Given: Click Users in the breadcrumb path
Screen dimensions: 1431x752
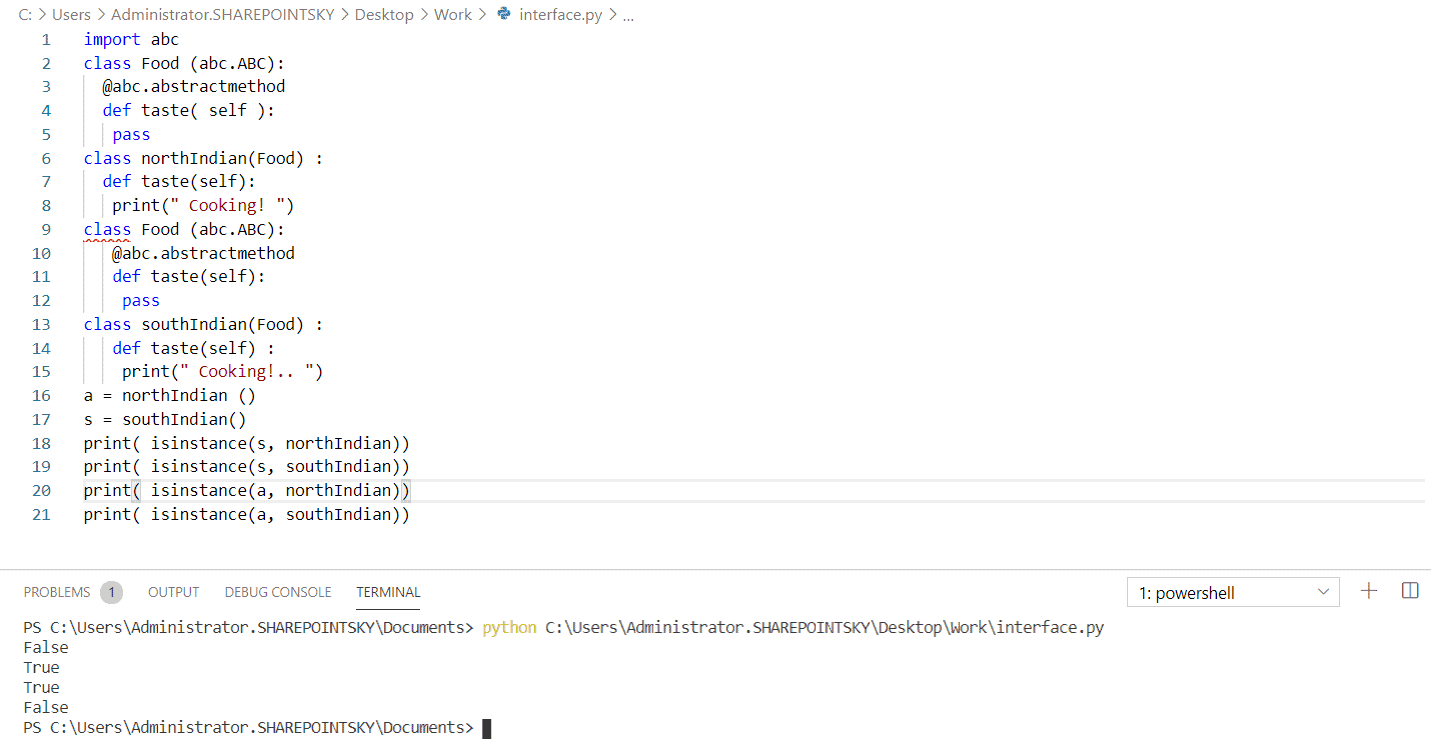Looking at the screenshot, I should (x=70, y=14).
